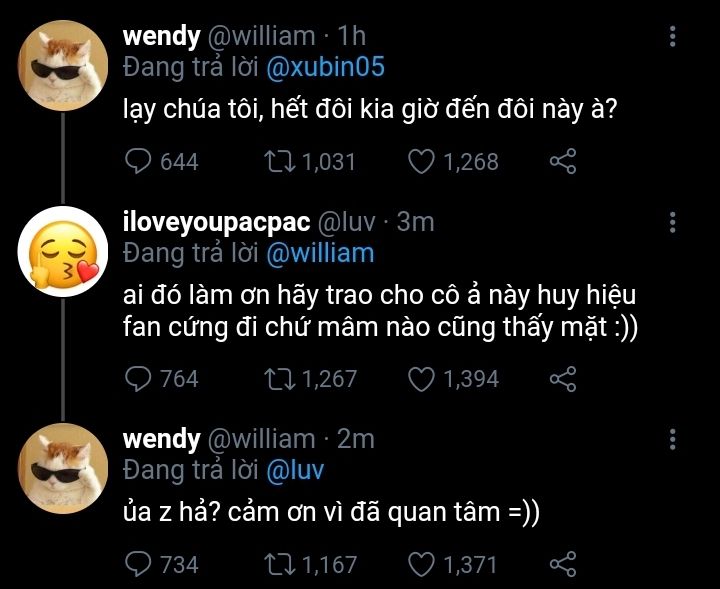Screen dimensions: 720x589
Task: Open iloveyoupacpac's kissing emoji profile picture
Action: point(63,252)
